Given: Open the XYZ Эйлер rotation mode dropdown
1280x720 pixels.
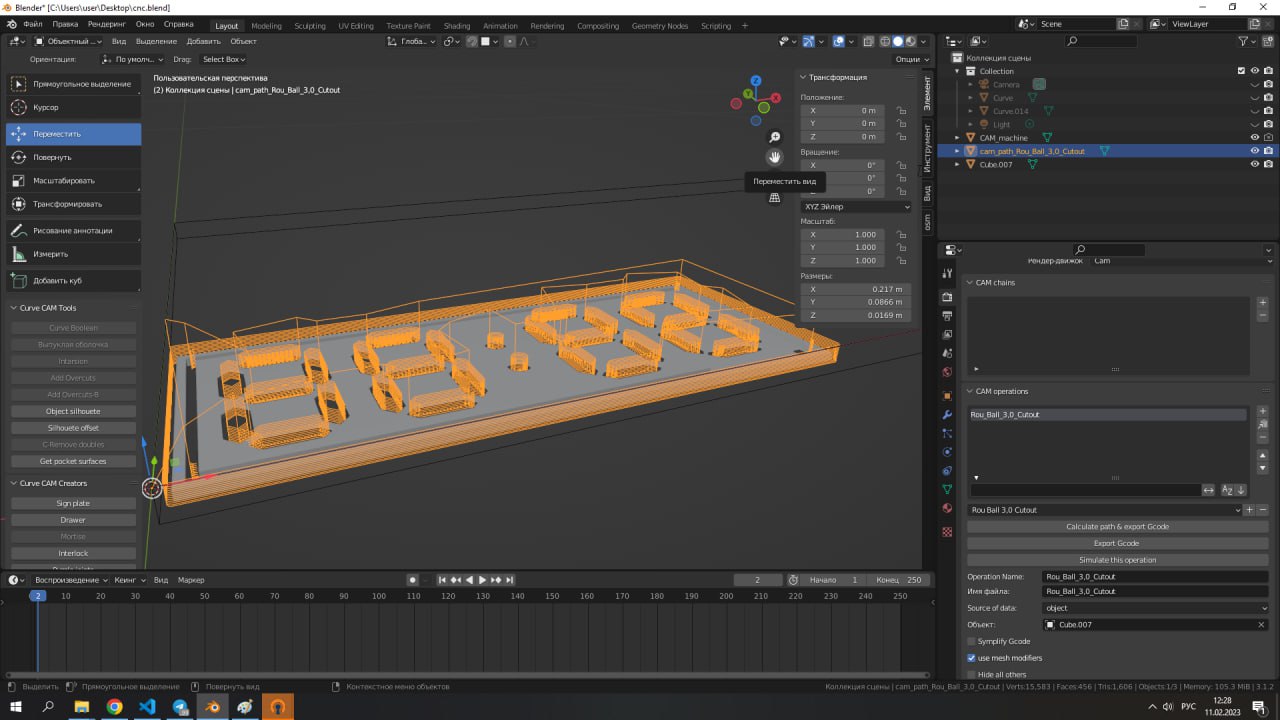Looking at the screenshot, I should (857, 207).
